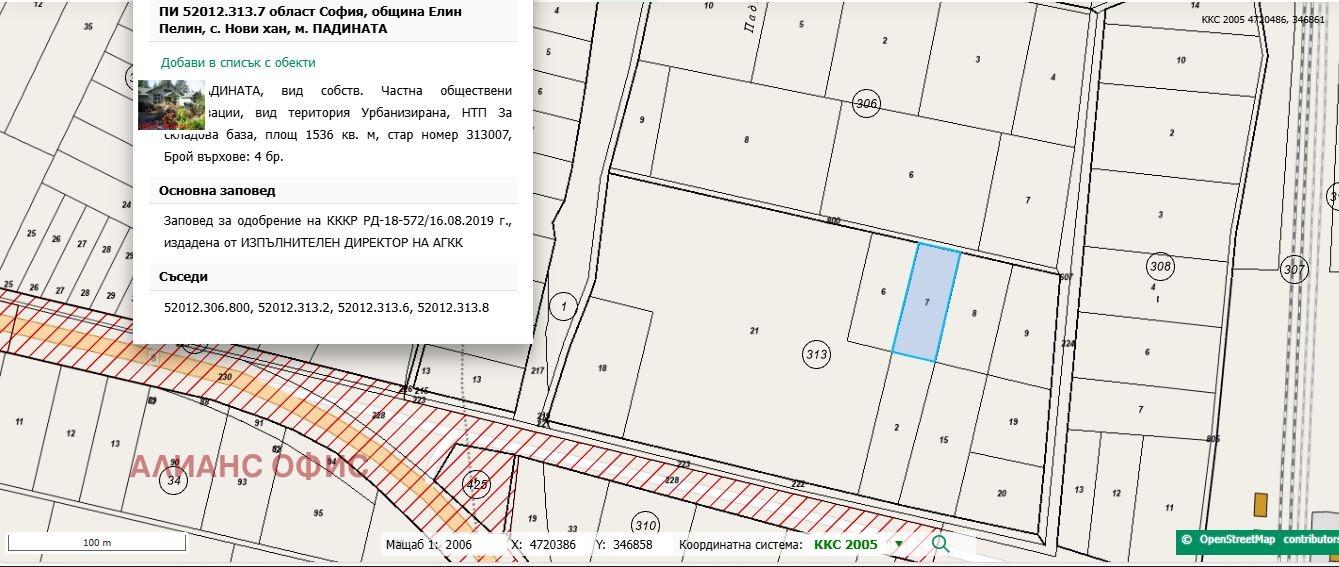Open the house photo thumbnail in popup

(170, 105)
